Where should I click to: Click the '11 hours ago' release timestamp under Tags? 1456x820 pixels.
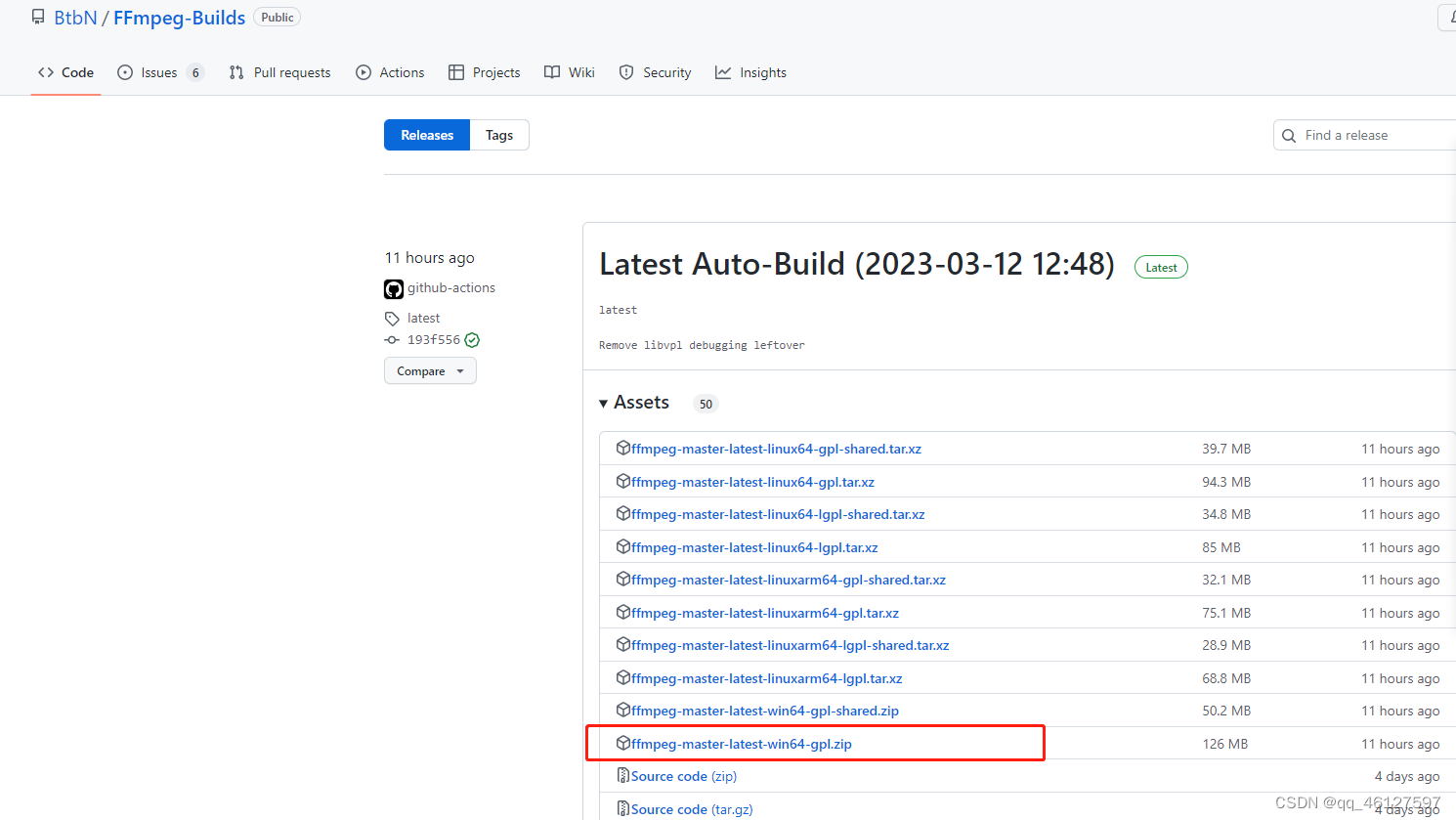[430, 258]
